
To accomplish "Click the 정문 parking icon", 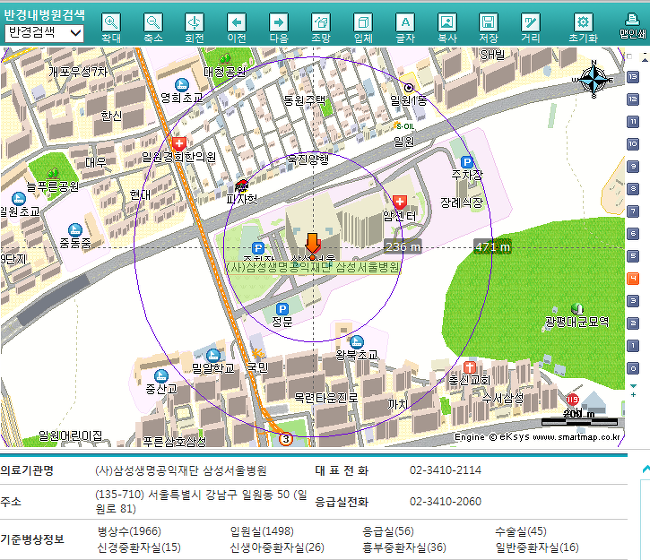I will 282,309.
